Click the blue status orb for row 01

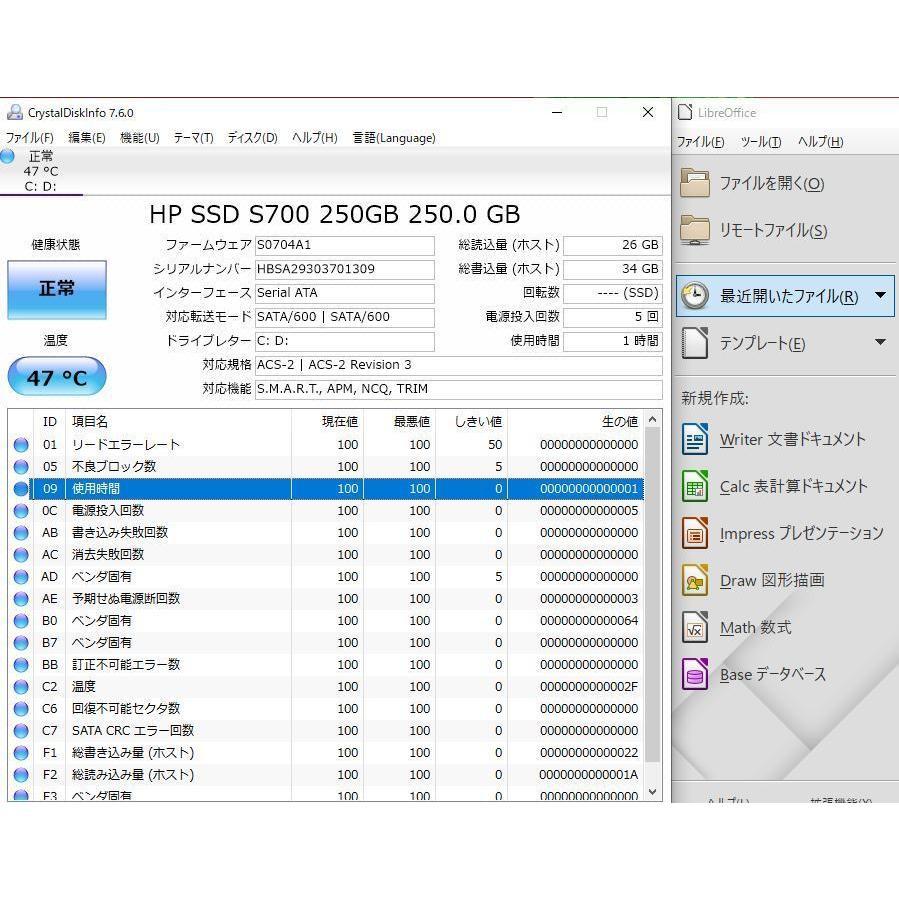coord(21,444)
